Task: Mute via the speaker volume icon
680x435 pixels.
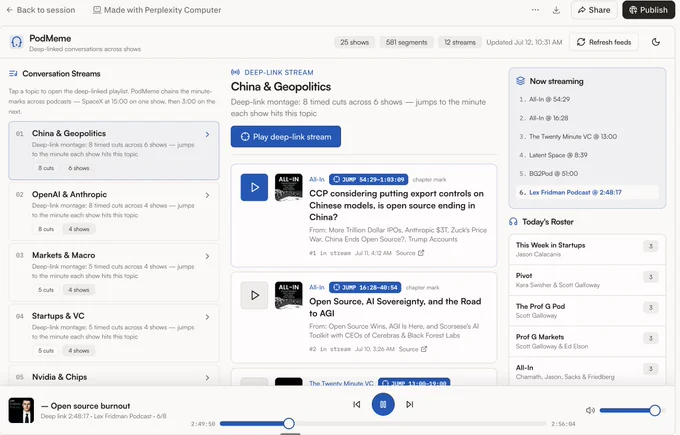Action: click(590, 410)
